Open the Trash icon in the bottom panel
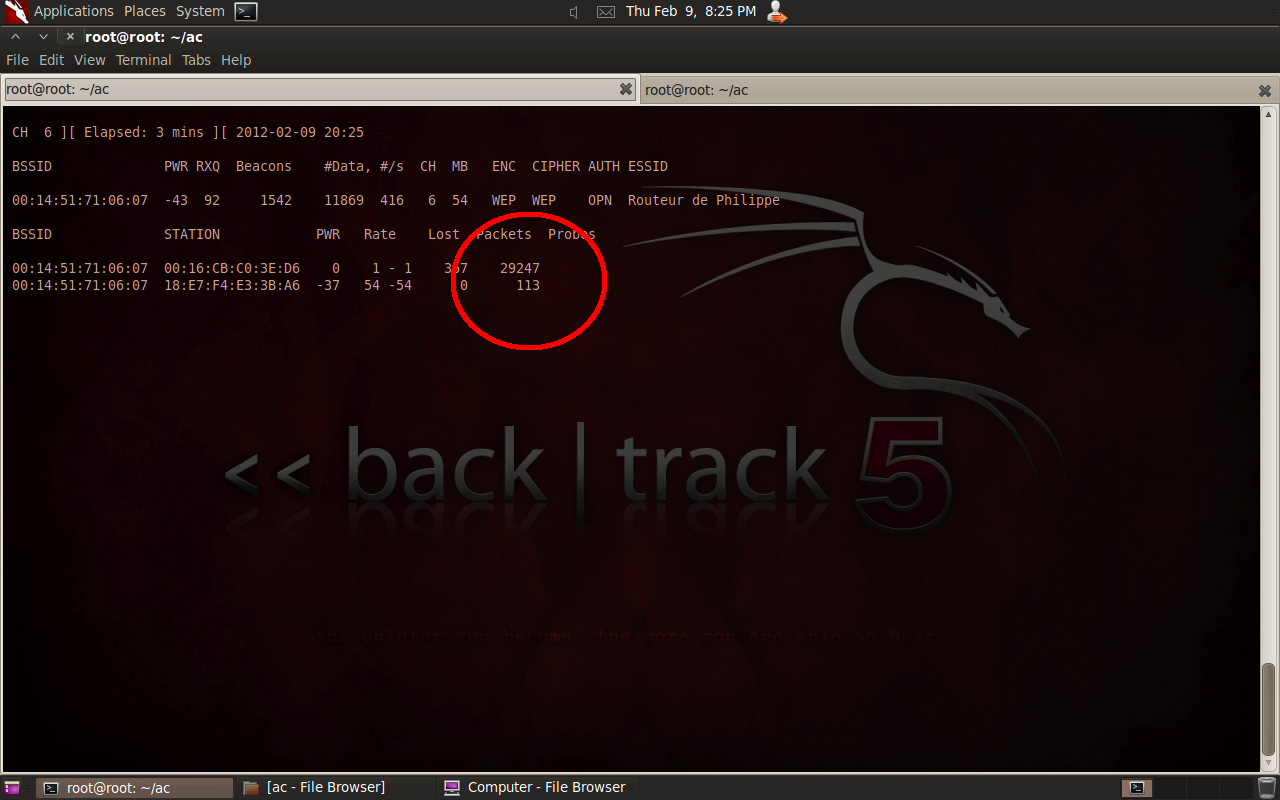 click(x=1267, y=787)
